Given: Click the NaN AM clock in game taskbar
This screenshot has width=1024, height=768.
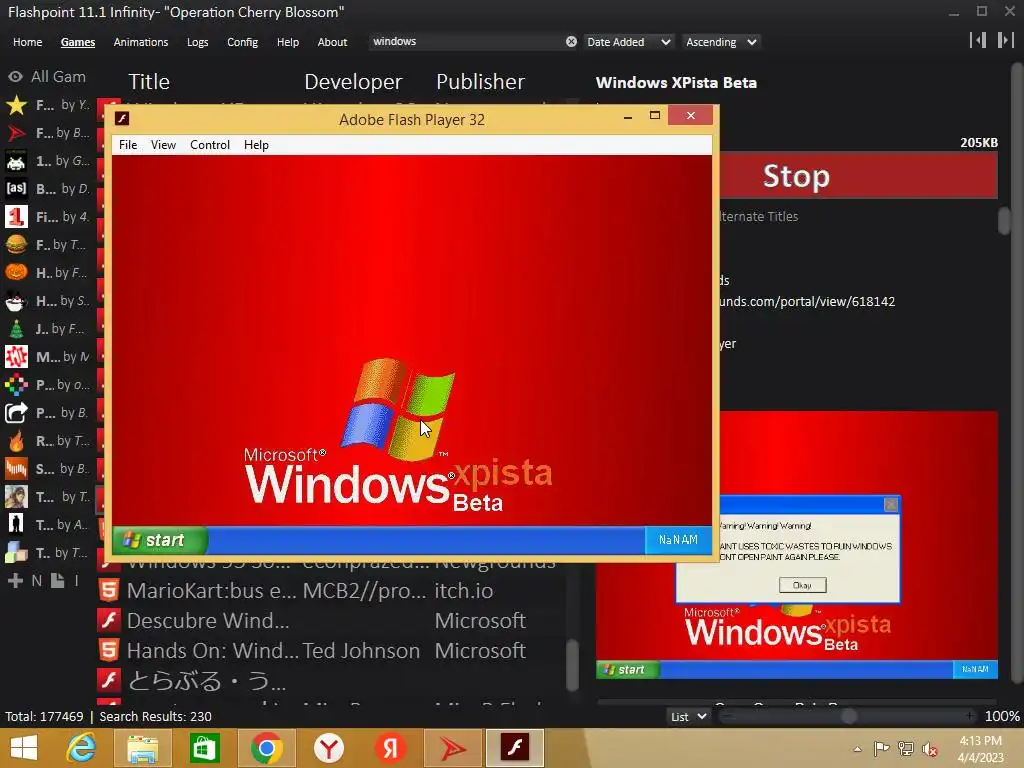Looking at the screenshot, I should pyautogui.click(x=678, y=540).
